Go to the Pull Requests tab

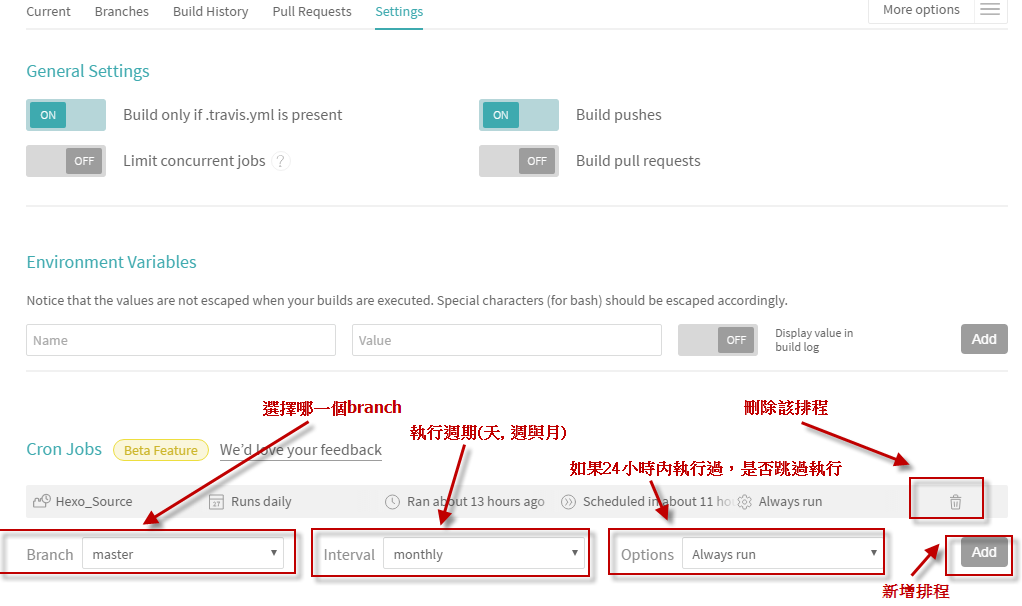[312, 12]
